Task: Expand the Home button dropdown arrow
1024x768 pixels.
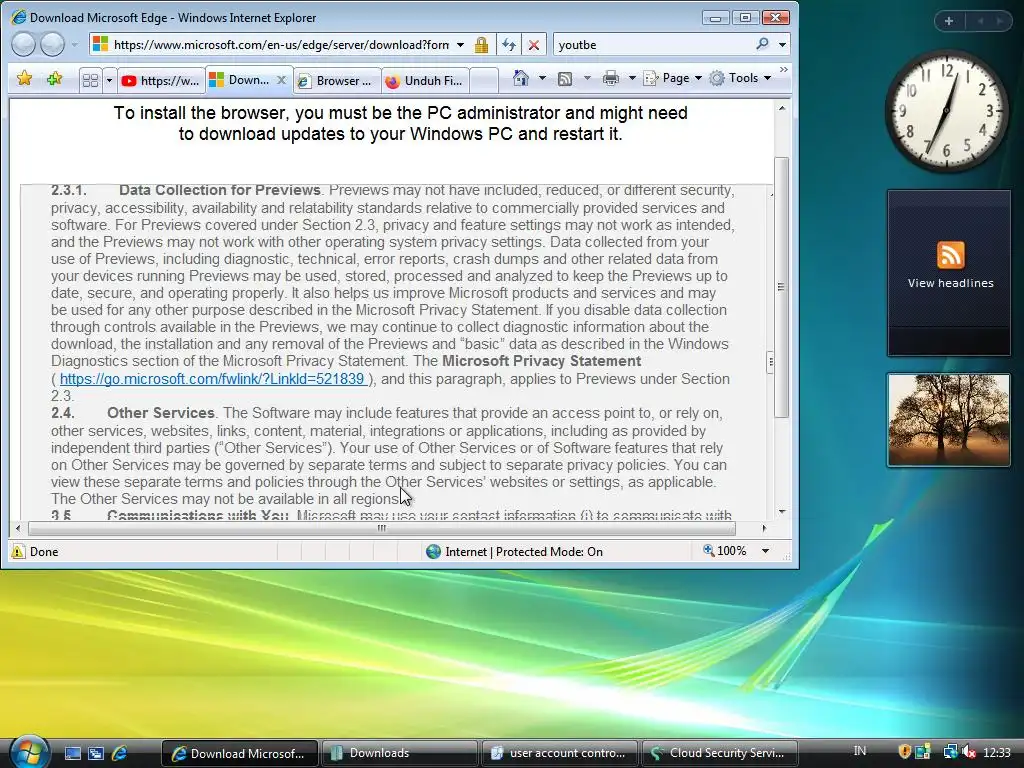Action: (x=541, y=78)
